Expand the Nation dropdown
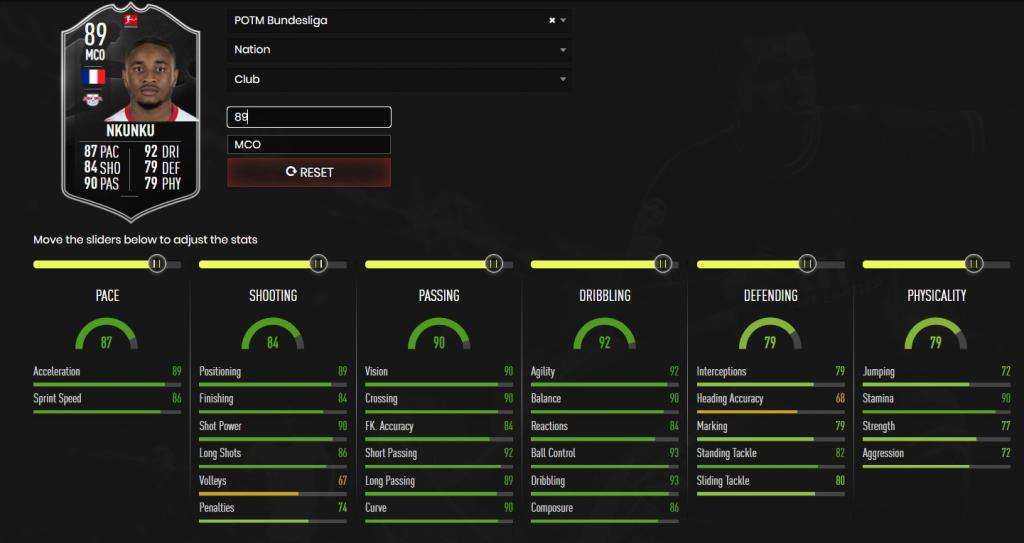The width and height of the screenshot is (1024, 543). coord(399,50)
